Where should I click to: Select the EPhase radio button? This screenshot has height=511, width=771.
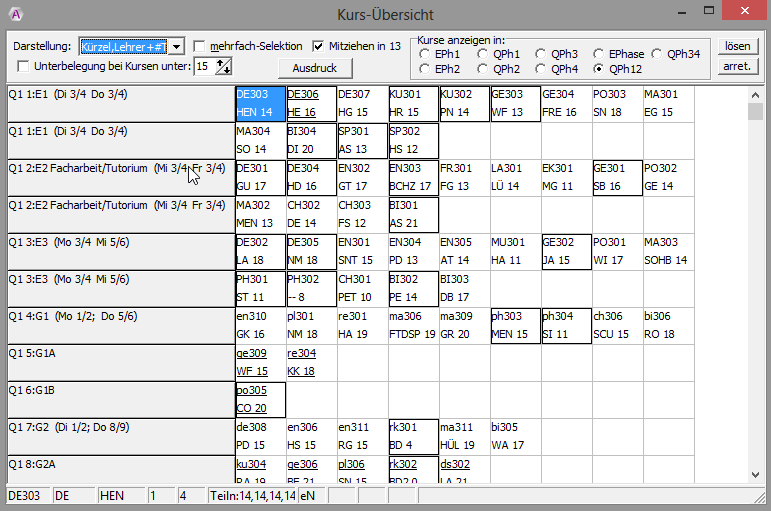tap(598, 54)
